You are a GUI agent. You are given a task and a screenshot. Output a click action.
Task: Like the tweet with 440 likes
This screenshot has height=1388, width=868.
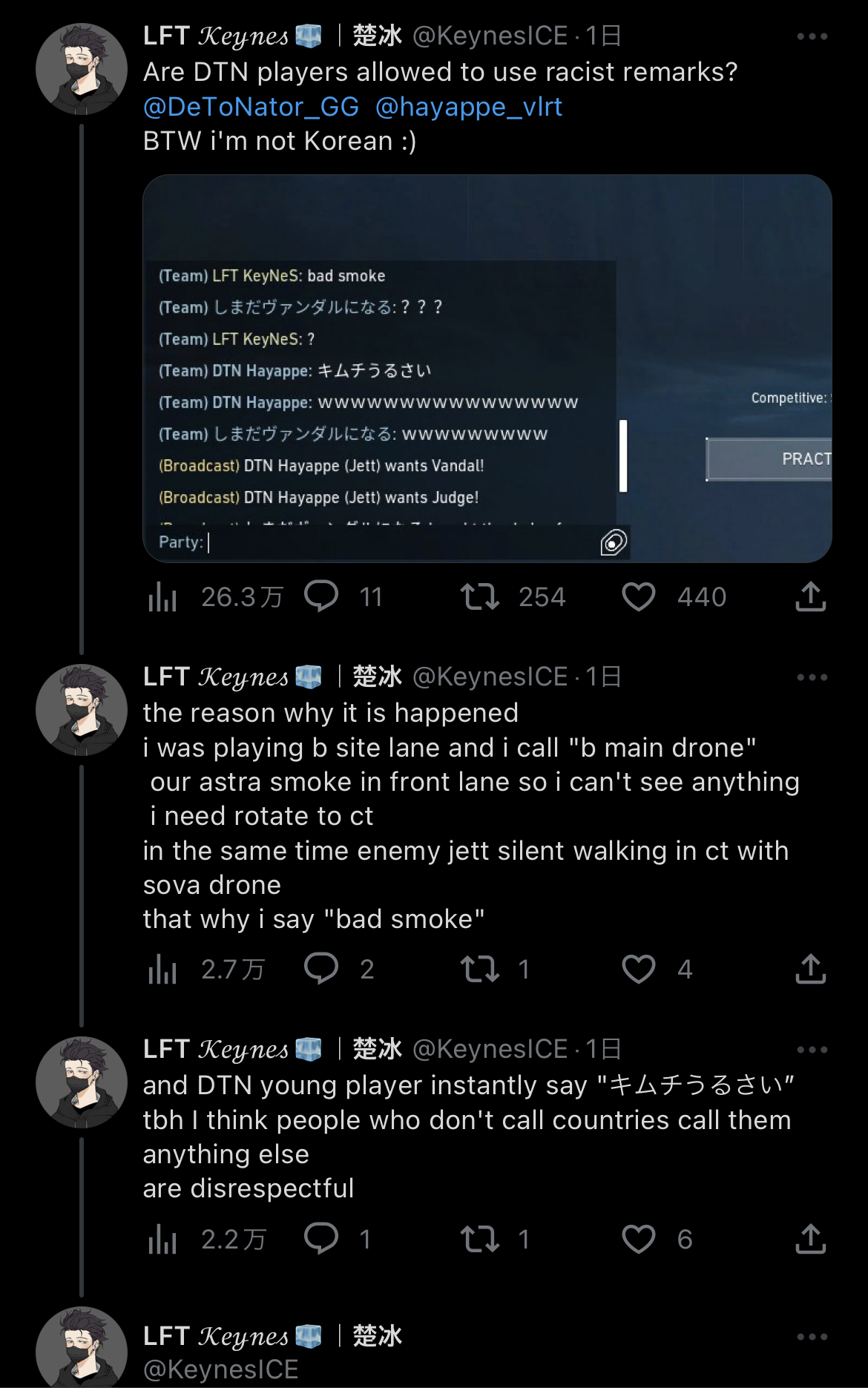(638, 596)
